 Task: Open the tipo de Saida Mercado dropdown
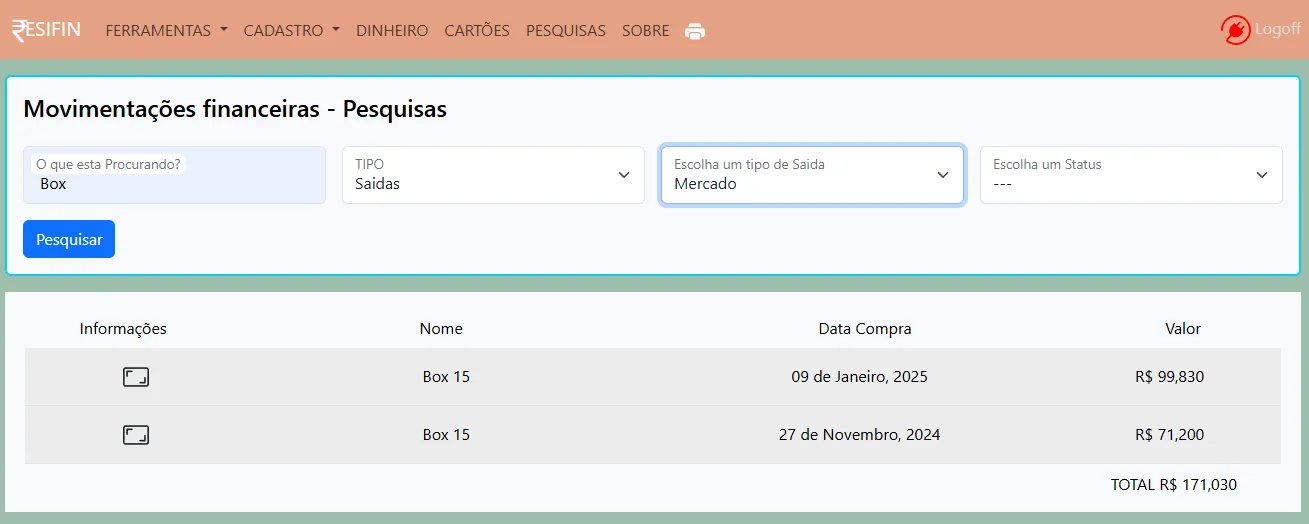(x=811, y=175)
